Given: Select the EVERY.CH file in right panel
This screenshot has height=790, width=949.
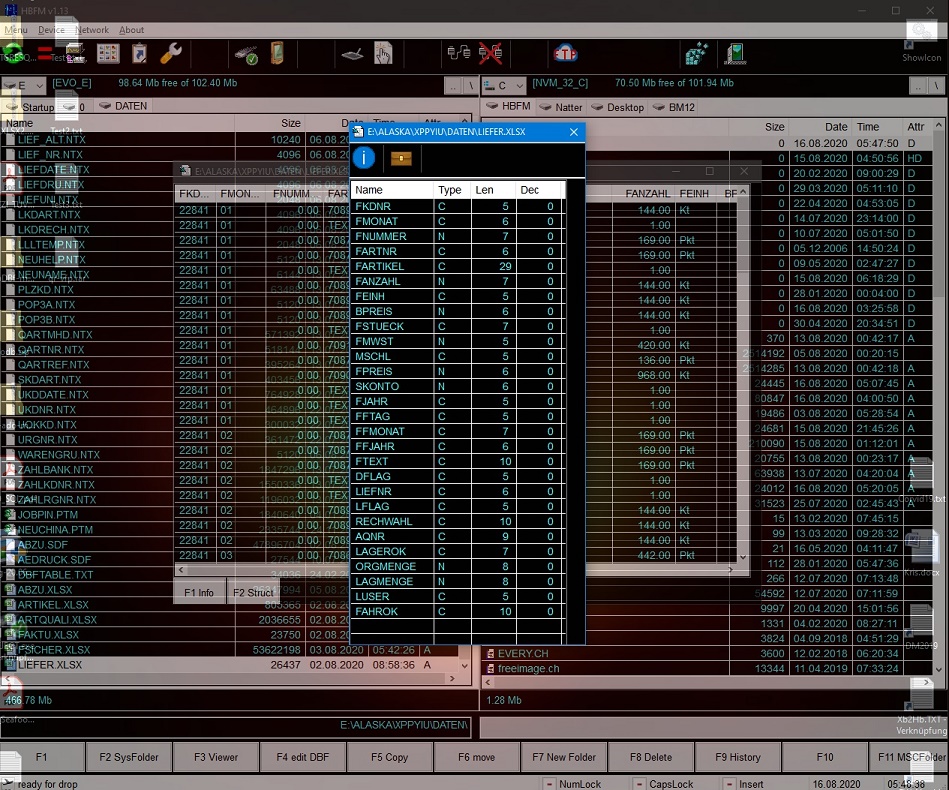Looking at the screenshot, I should click(x=708, y=653).
